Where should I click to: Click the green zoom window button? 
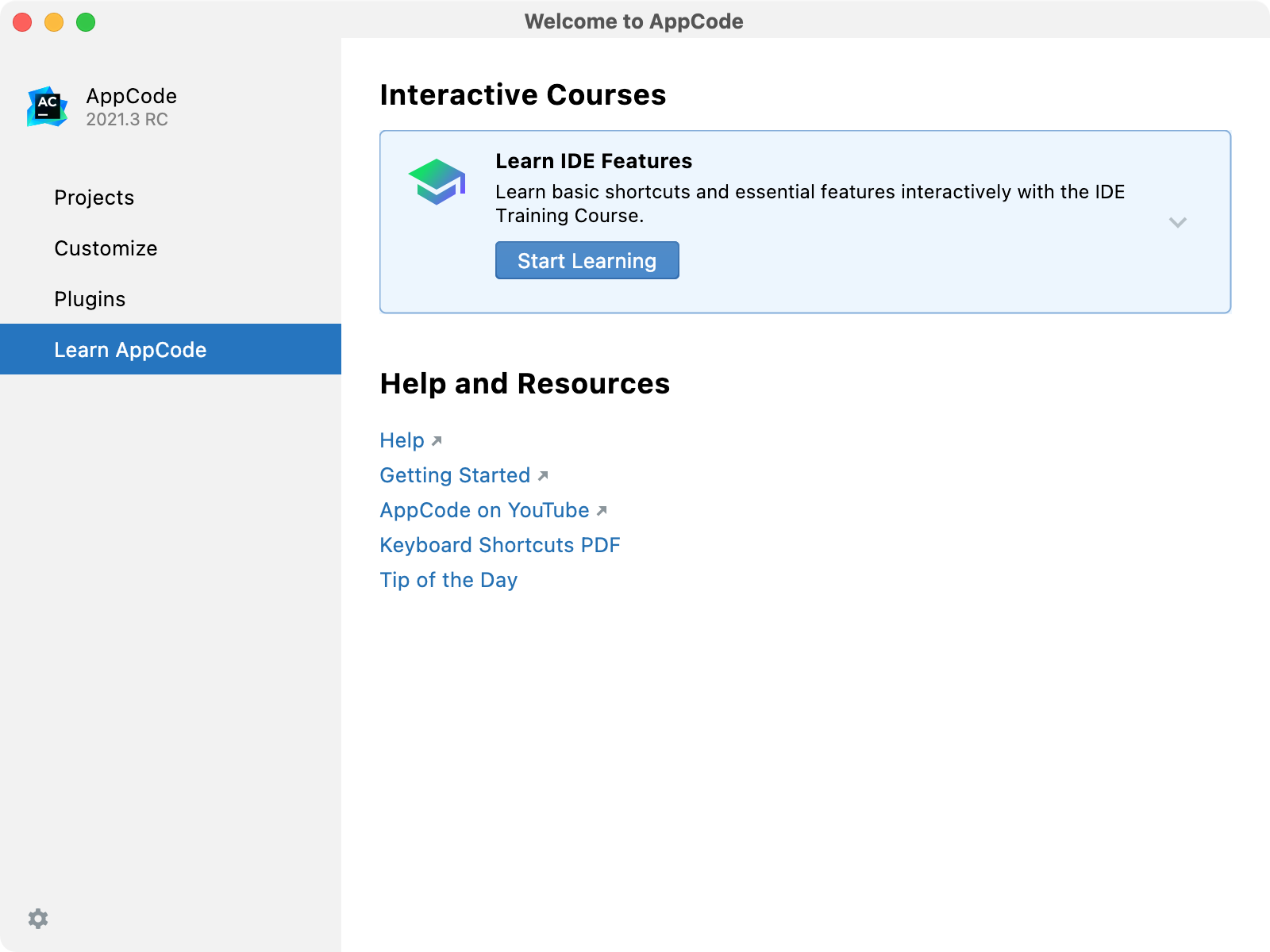click(x=86, y=22)
